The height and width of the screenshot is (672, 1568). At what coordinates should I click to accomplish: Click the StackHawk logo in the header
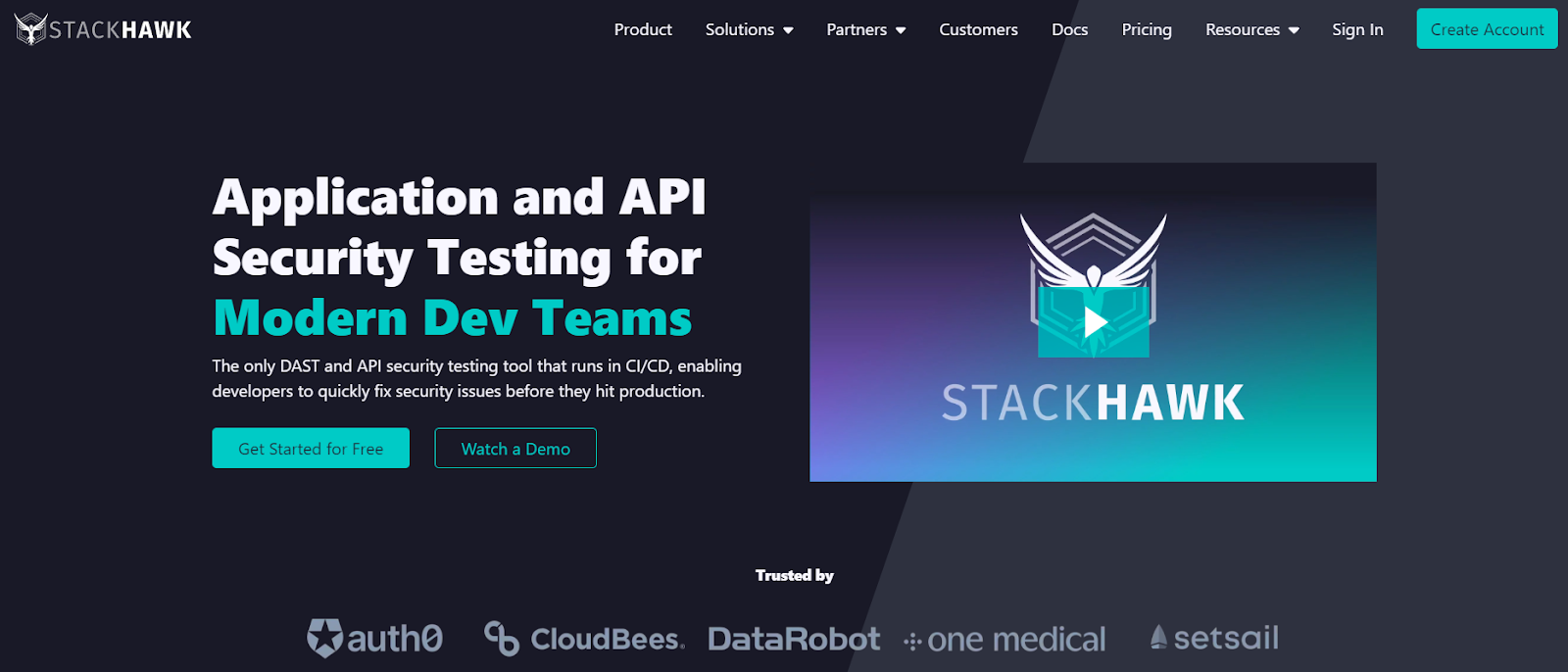pyautogui.click(x=103, y=29)
